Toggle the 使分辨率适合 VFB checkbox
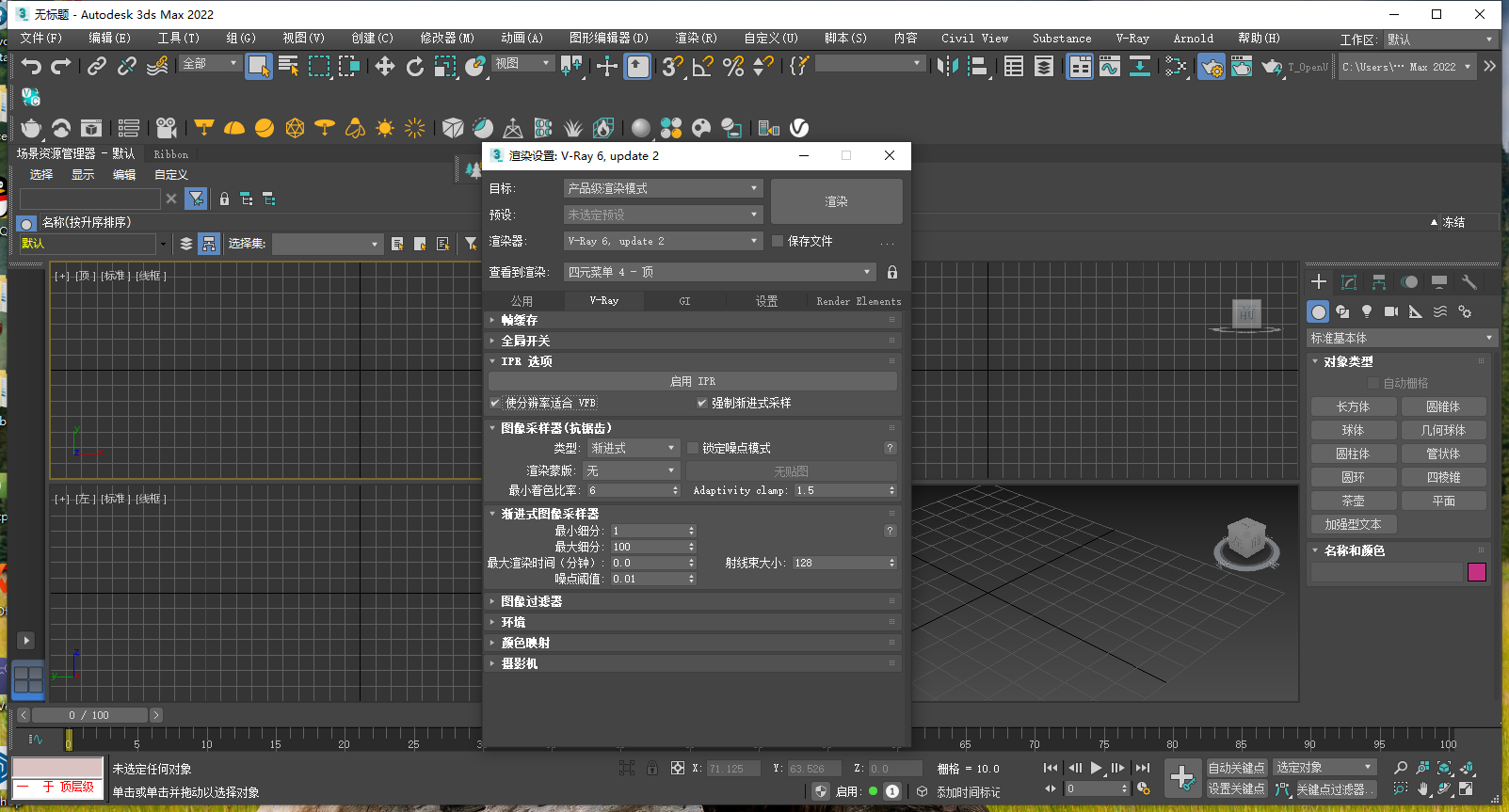The image size is (1509, 812). 495,403
